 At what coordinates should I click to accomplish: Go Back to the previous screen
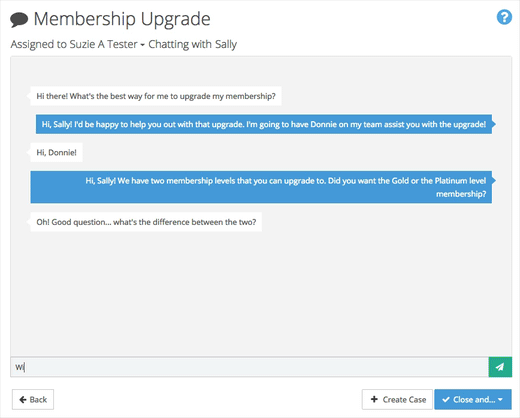tap(33, 399)
